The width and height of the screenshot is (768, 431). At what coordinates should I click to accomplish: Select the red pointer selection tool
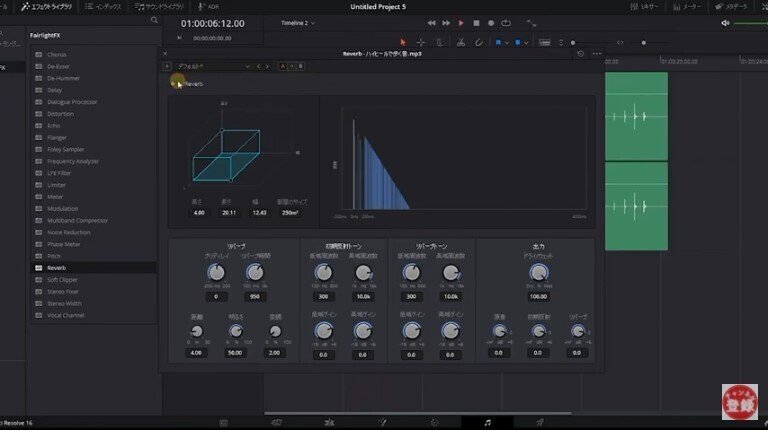point(403,43)
